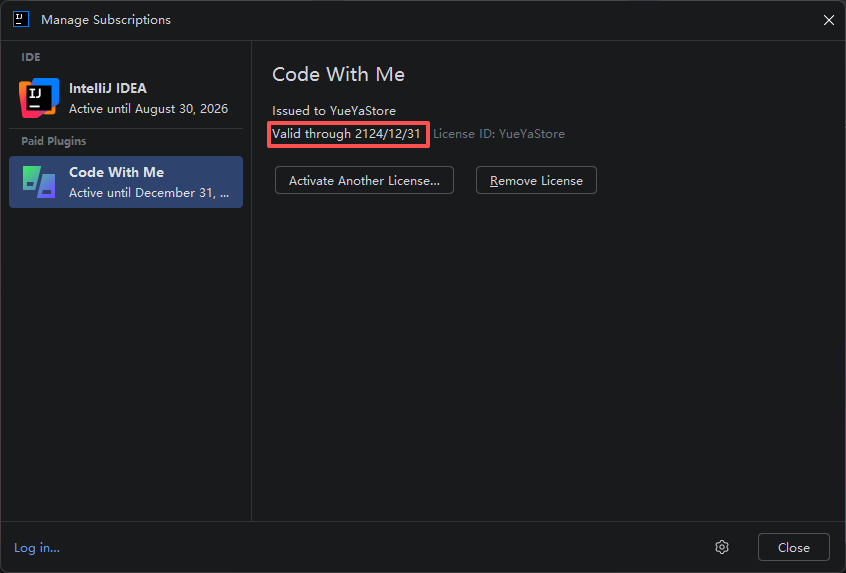The image size is (846, 573).
Task: Click the 'License ID: YueYaStore' text
Action: [499, 134]
